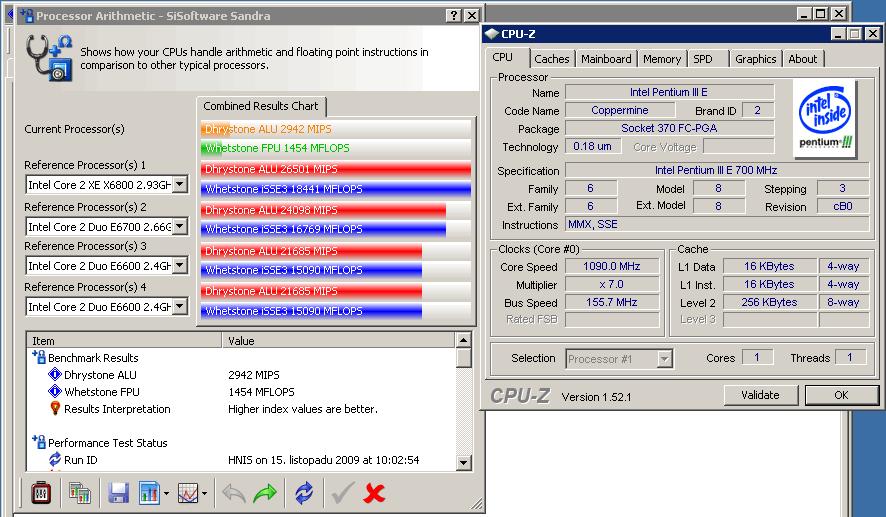Switch to the Mainboard tab in CPU-Z
Screen dimensions: 886x517
pyautogui.click(x=606, y=59)
